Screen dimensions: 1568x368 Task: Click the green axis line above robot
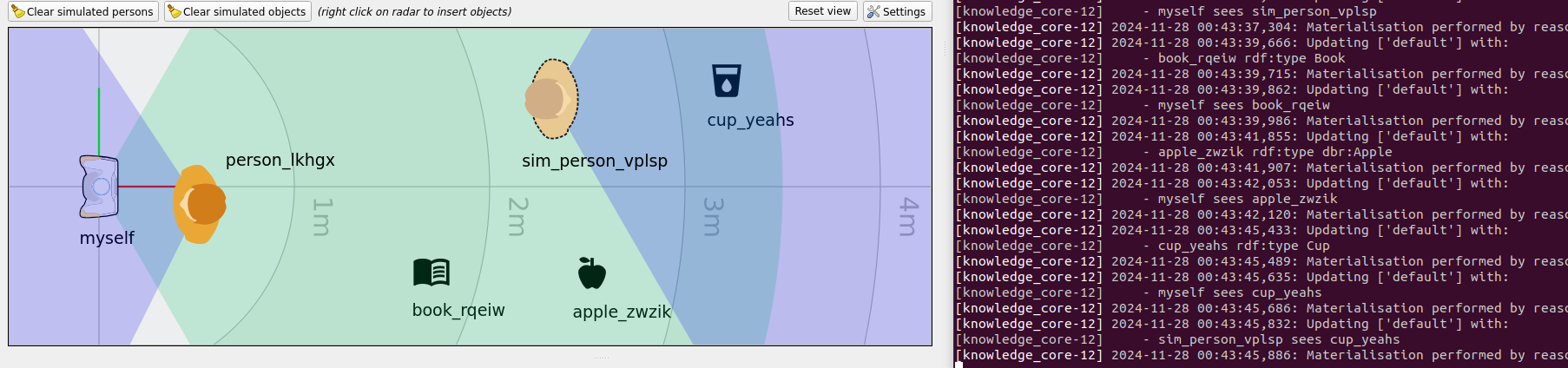[99, 122]
